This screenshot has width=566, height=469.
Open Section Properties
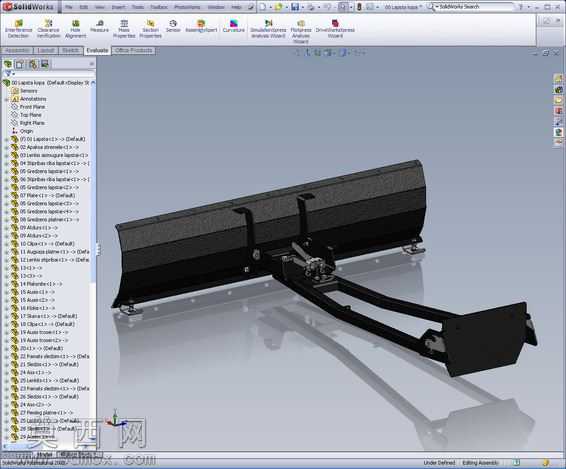point(151,29)
